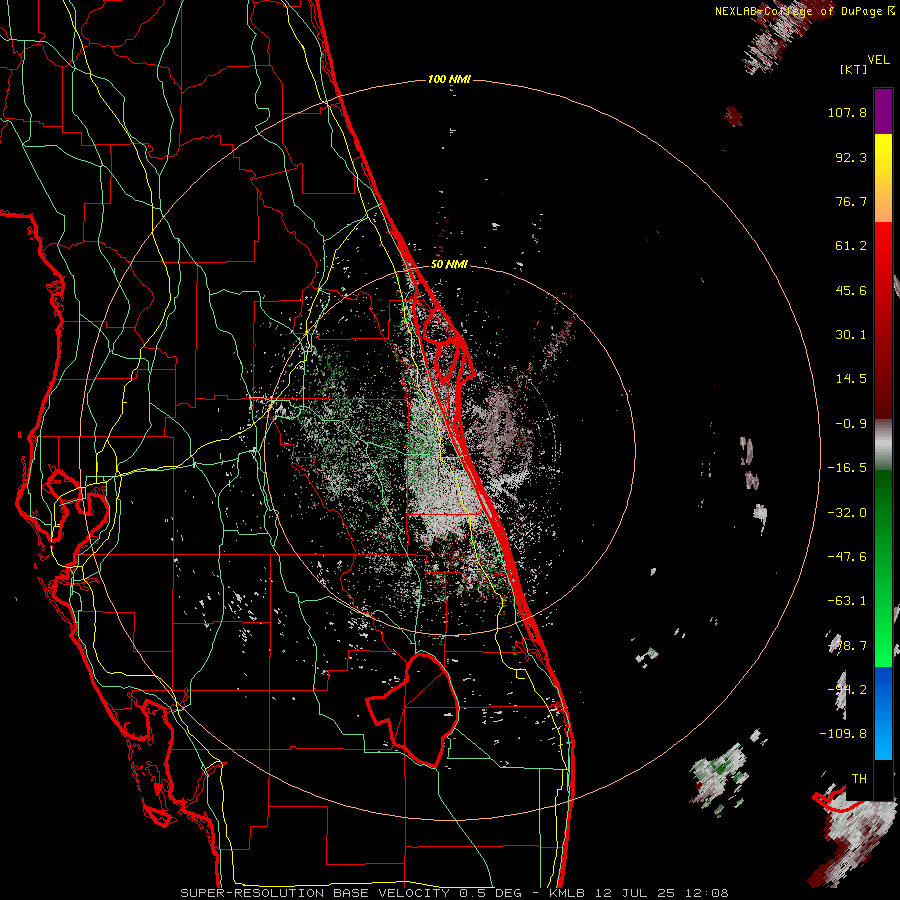Screen dimensions: 900x900
Task: Click the -32.0 scale value
Action: coord(847,513)
